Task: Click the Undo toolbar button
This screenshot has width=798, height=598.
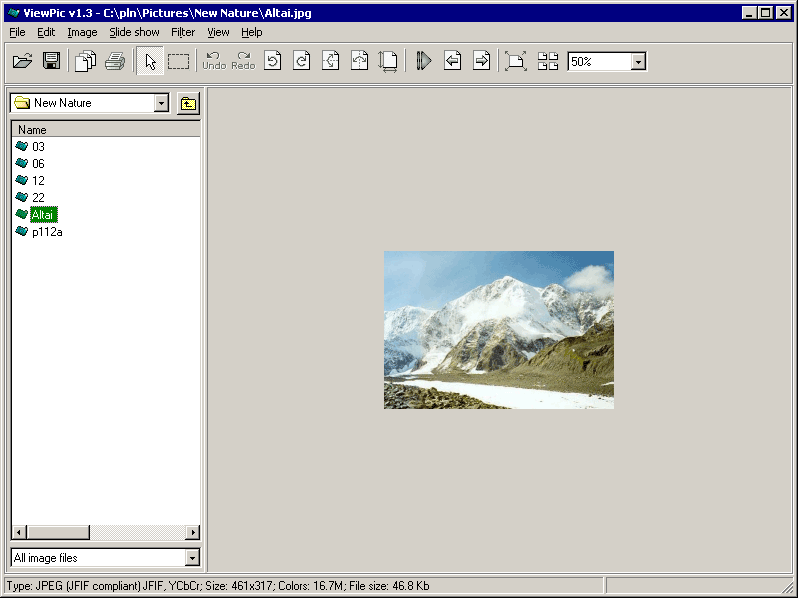Action: click(x=214, y=61)
